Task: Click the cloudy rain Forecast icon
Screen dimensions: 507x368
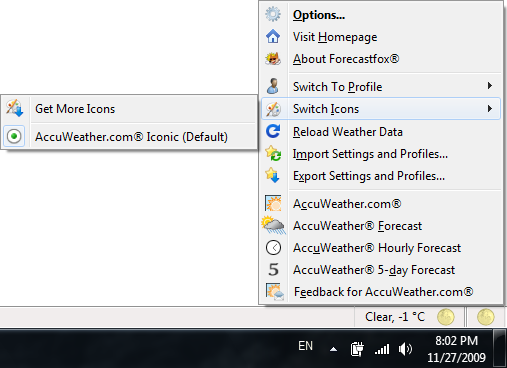Action: coord(273,225)
